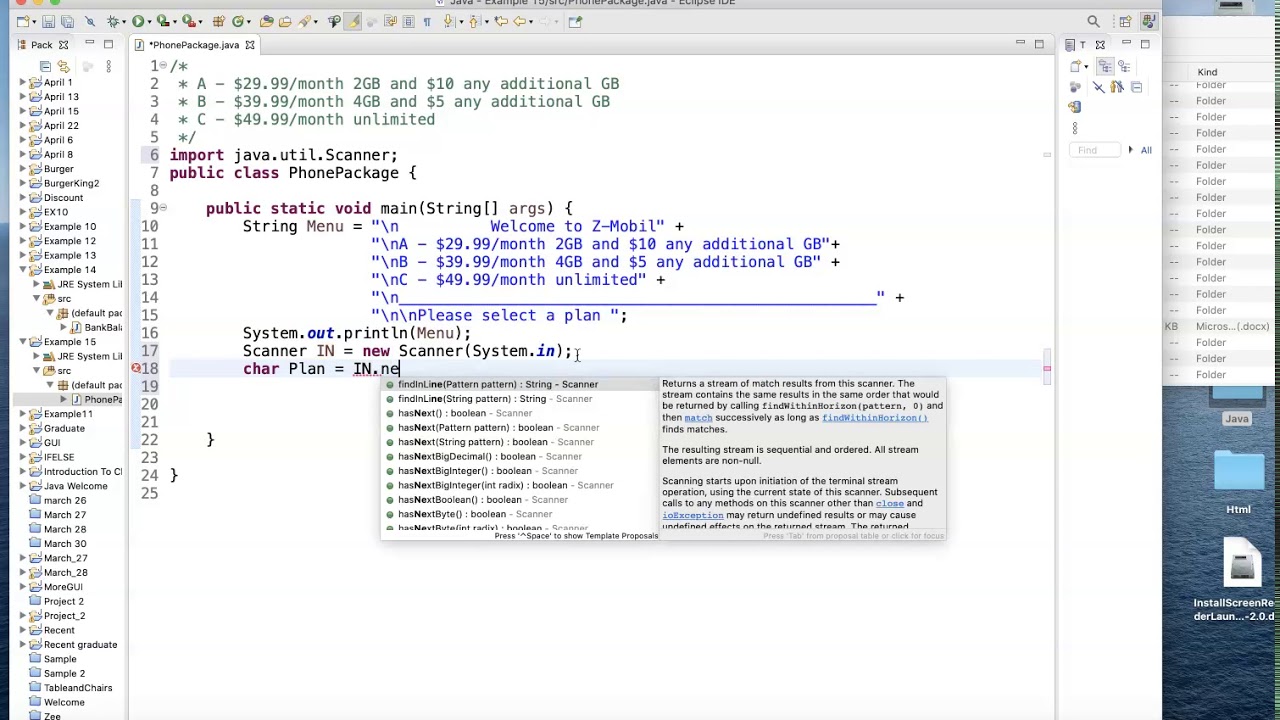The height and width of the screenshot is (720, 1280).
Task: Click the New Java Class icon
Action: (x=238, y=21)
